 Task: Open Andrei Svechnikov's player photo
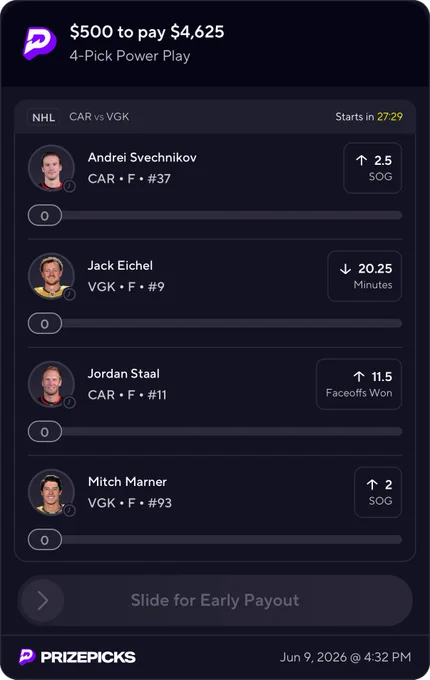coord(51,168)
